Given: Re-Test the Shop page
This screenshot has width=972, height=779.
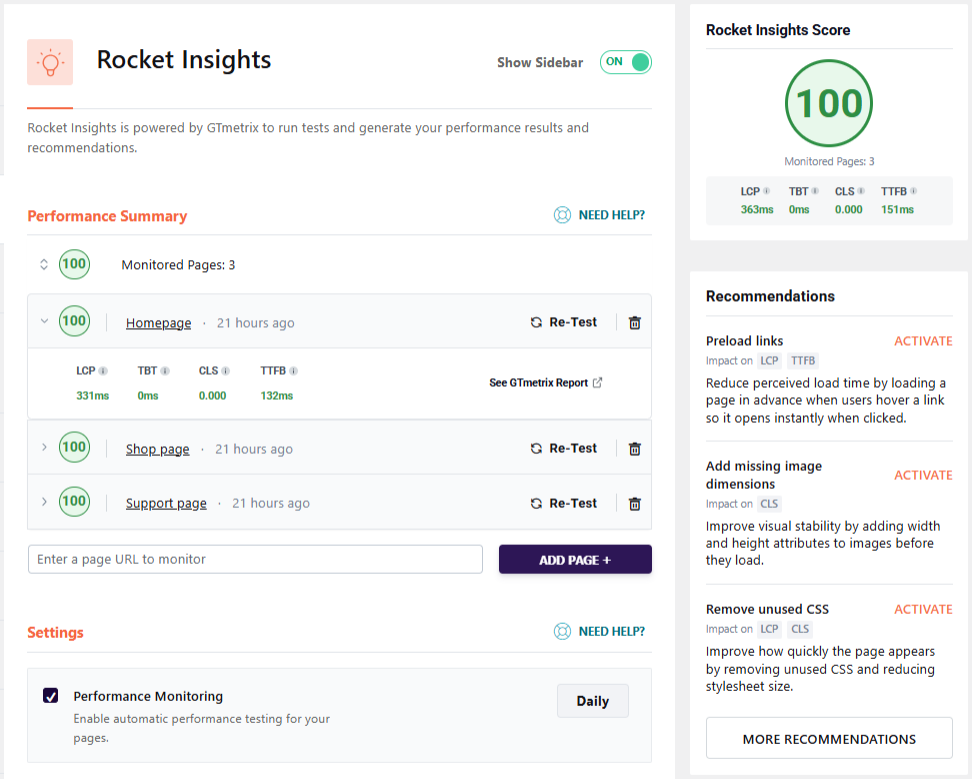Looking at the screenshot, I should 563,448.
